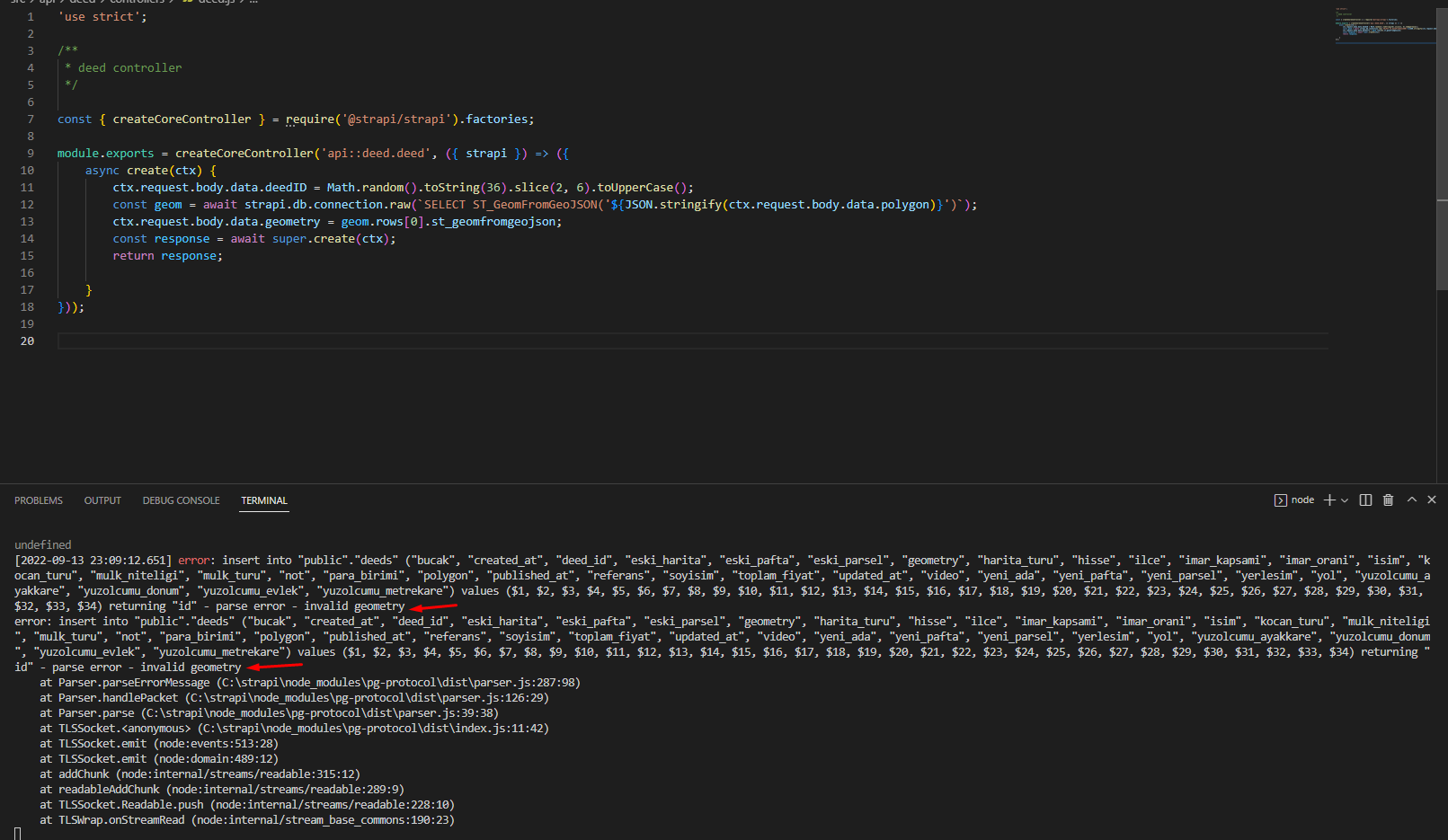
Task: Place cursor on 'use strict' statement
Action: 102,17
